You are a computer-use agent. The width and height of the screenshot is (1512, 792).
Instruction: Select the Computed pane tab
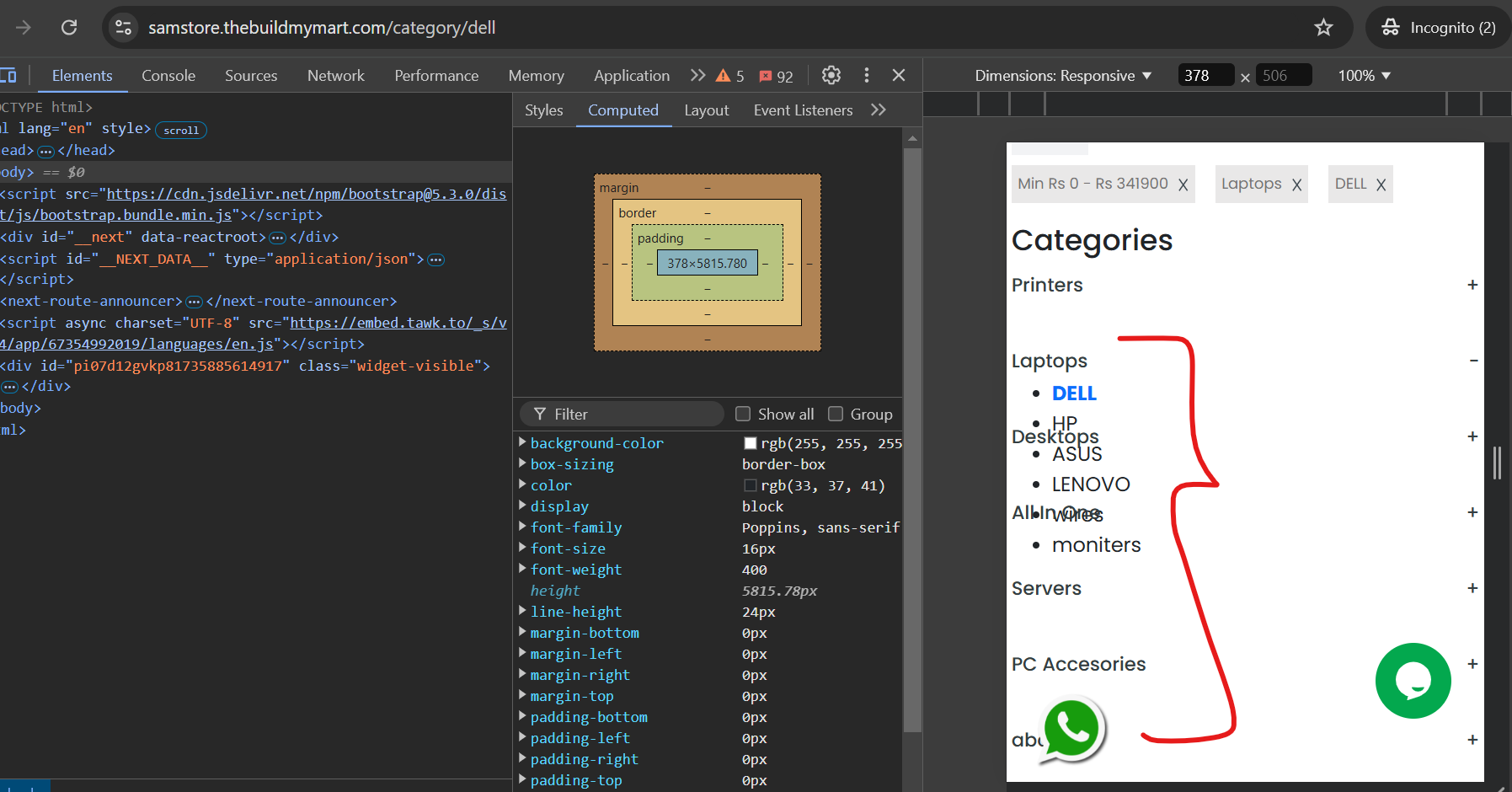[x=623, y=110]
